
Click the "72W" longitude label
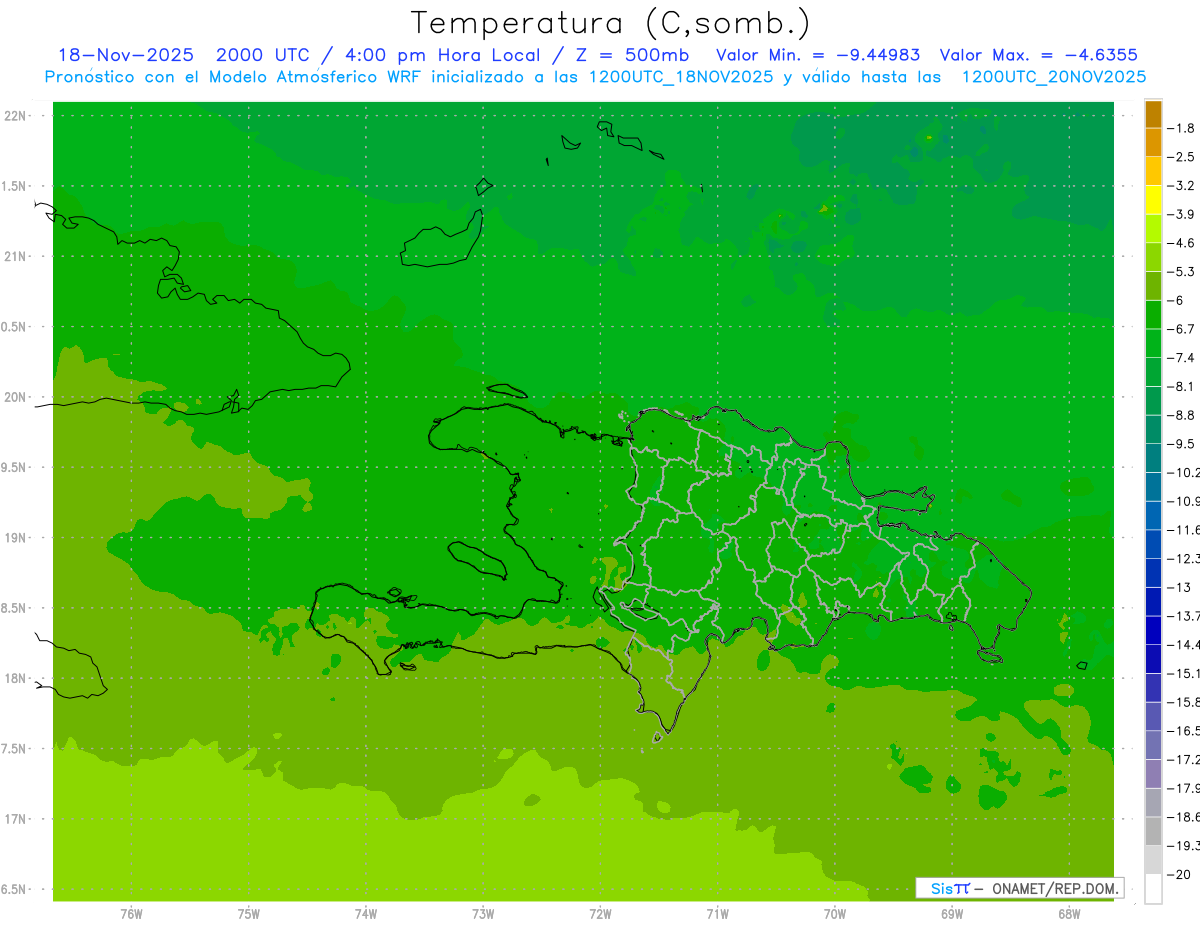pos(600,914)
